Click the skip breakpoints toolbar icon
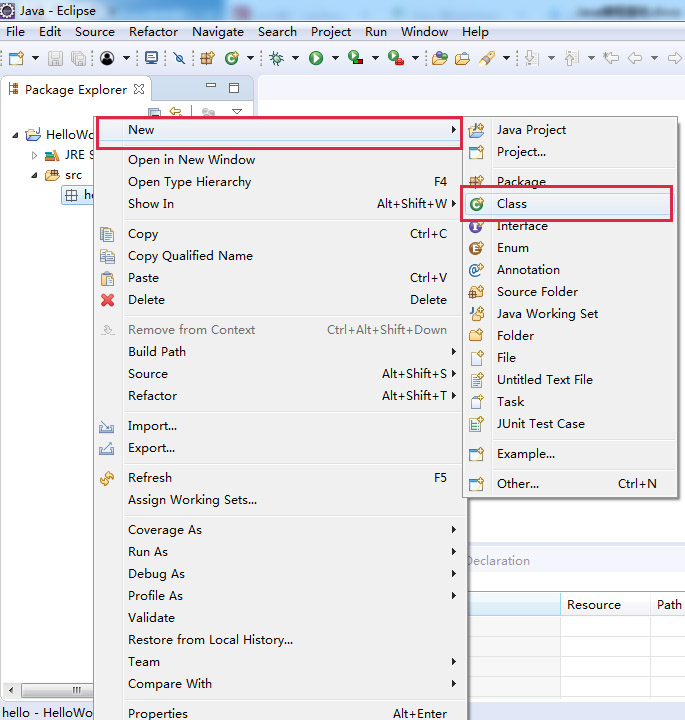The width and height of the screenshot is (685, 720). [179, 58]
